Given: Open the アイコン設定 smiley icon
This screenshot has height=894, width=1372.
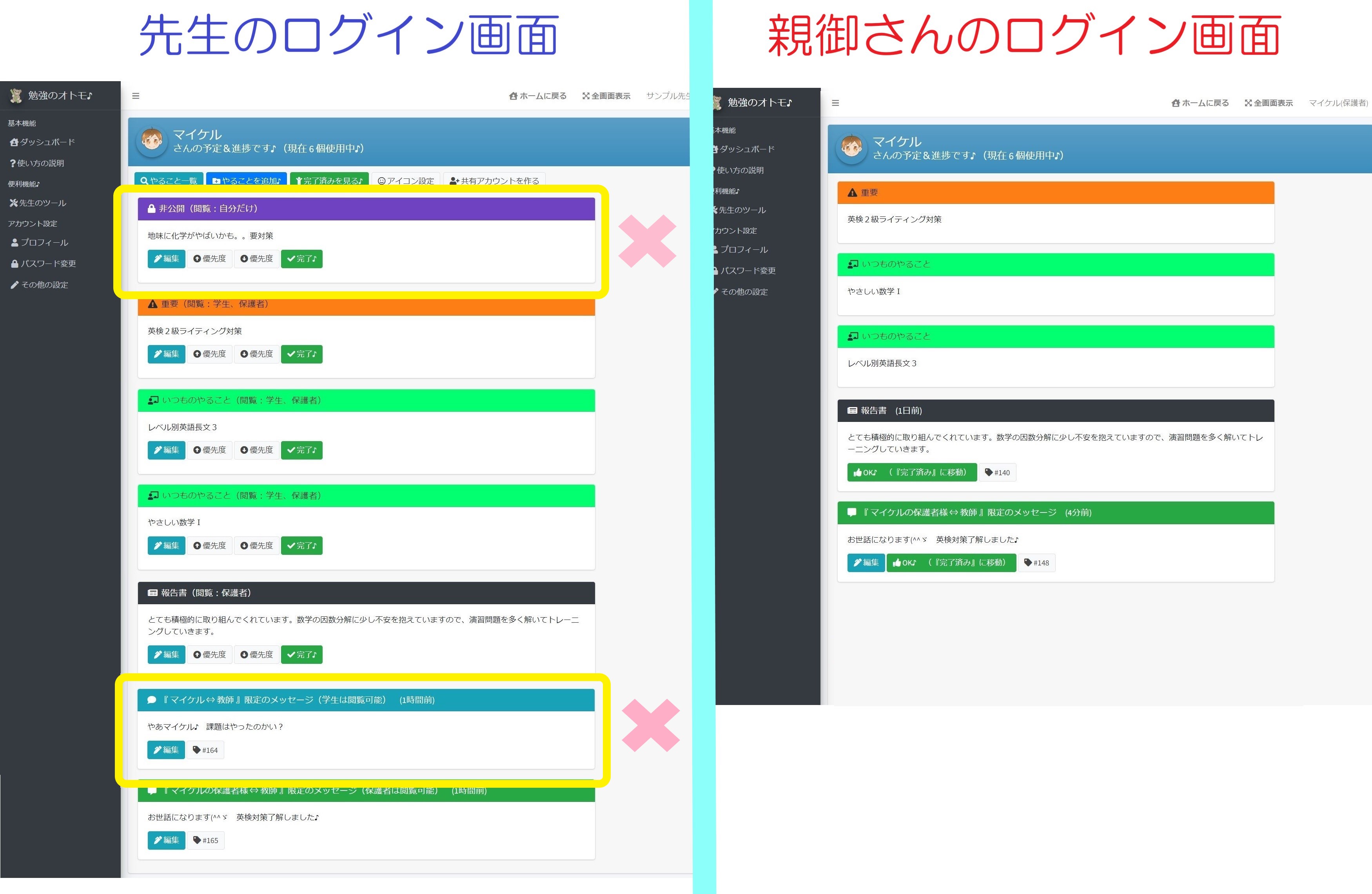Looking at the screenshot, I should (382, 180).
